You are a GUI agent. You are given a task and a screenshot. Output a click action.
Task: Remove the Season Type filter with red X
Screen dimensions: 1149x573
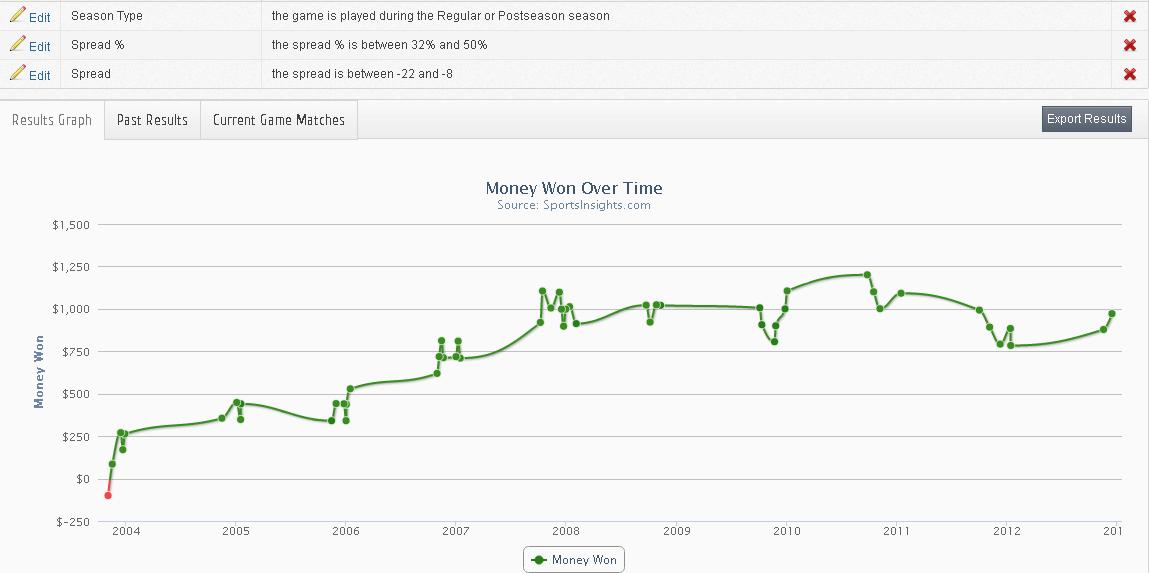pyautogui.click(x=1130, y=16)
